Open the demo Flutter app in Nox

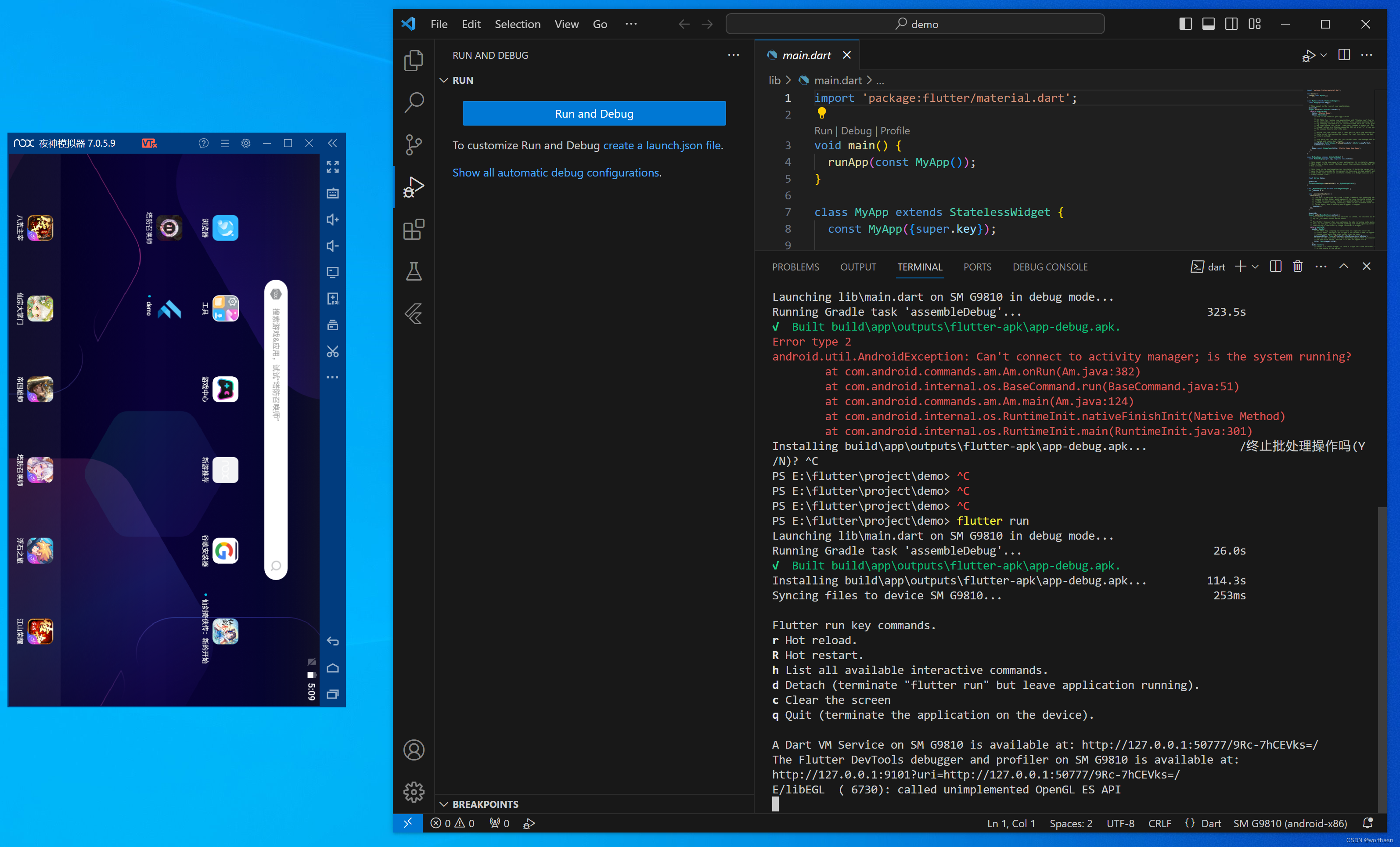[169, 309]
